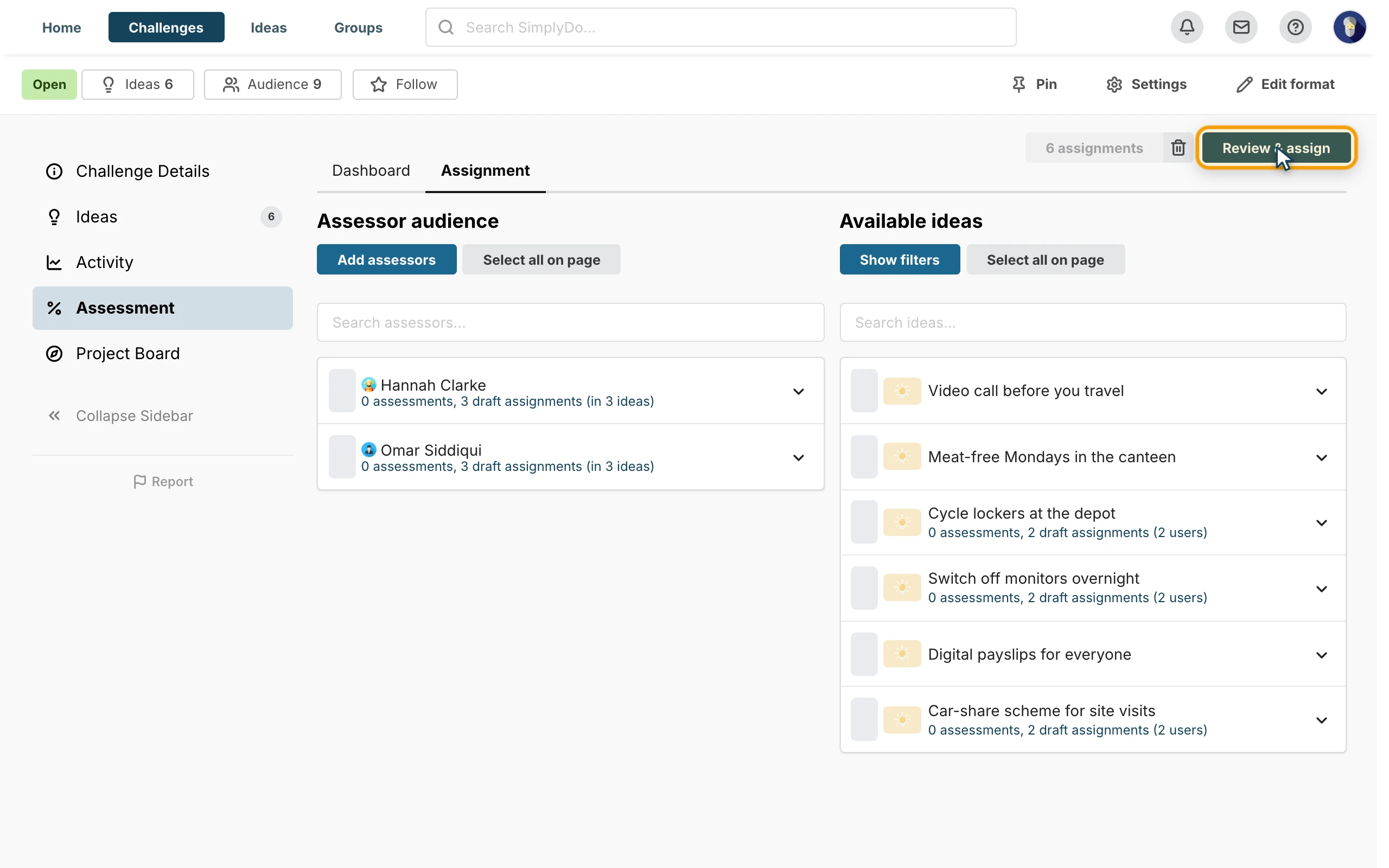Go to the Home navigation item
This screenshot has width=1389, height=868.
[61, 27]
